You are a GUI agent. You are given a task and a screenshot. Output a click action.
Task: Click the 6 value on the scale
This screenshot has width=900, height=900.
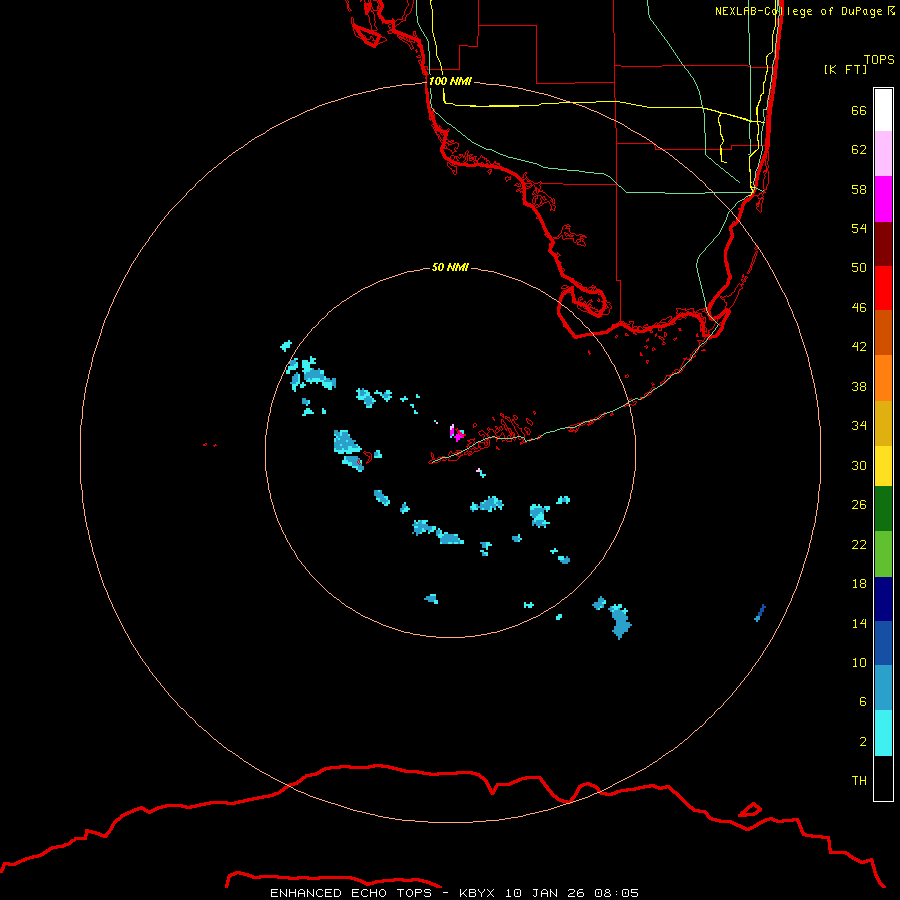[863, 701]
